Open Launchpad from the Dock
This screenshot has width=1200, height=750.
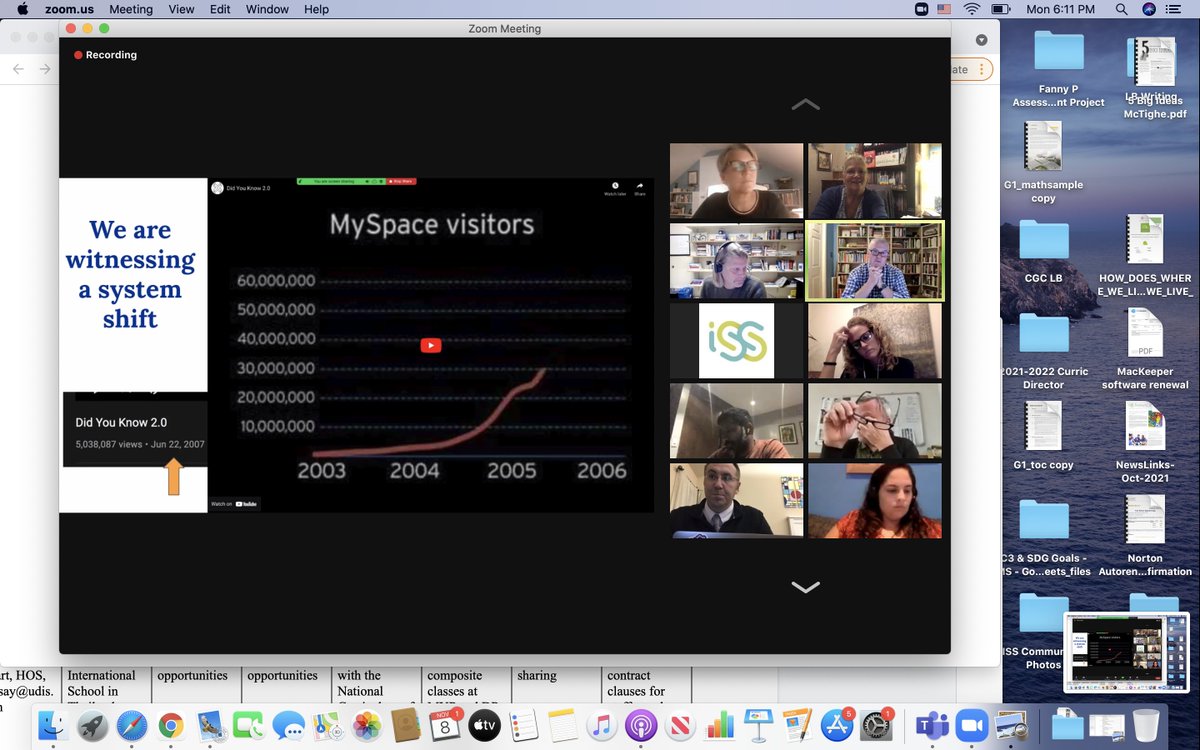coord(91,724)
